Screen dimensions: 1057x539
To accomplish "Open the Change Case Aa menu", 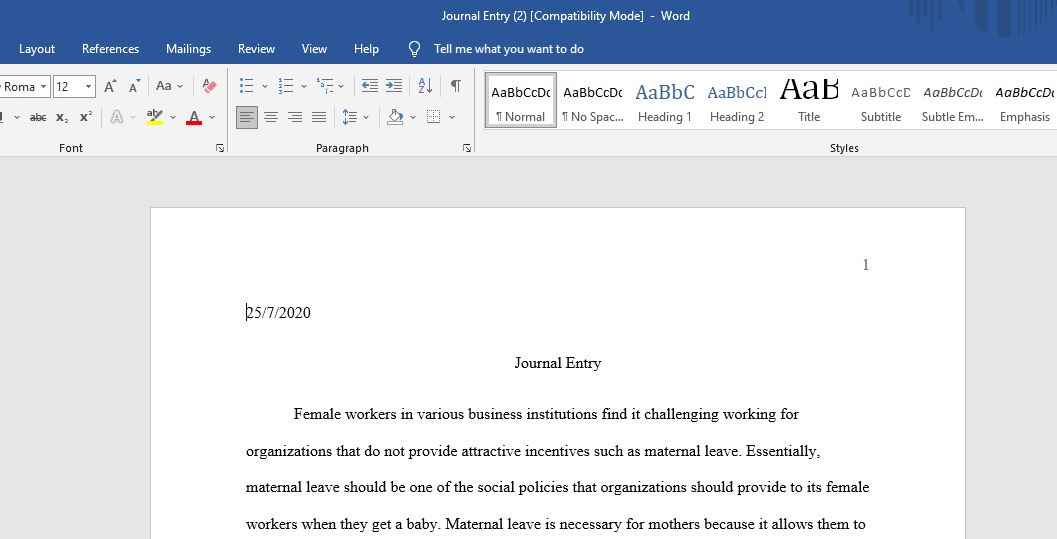I will coord(169,86).
